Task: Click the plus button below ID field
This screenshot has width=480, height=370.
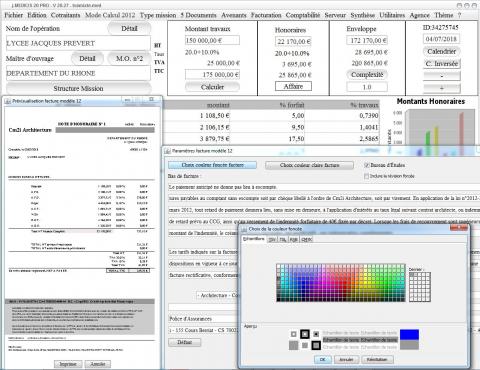Action: click(x=442, y=88)
